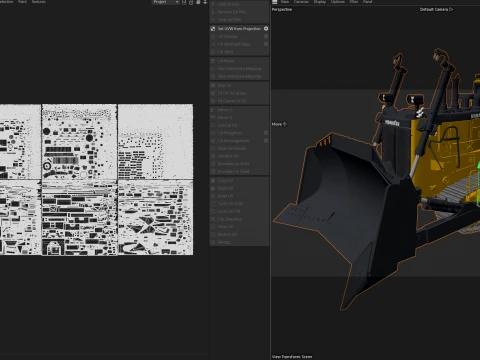
Task: Choose the UV Peeler command
Action: (x=239, y=61)
